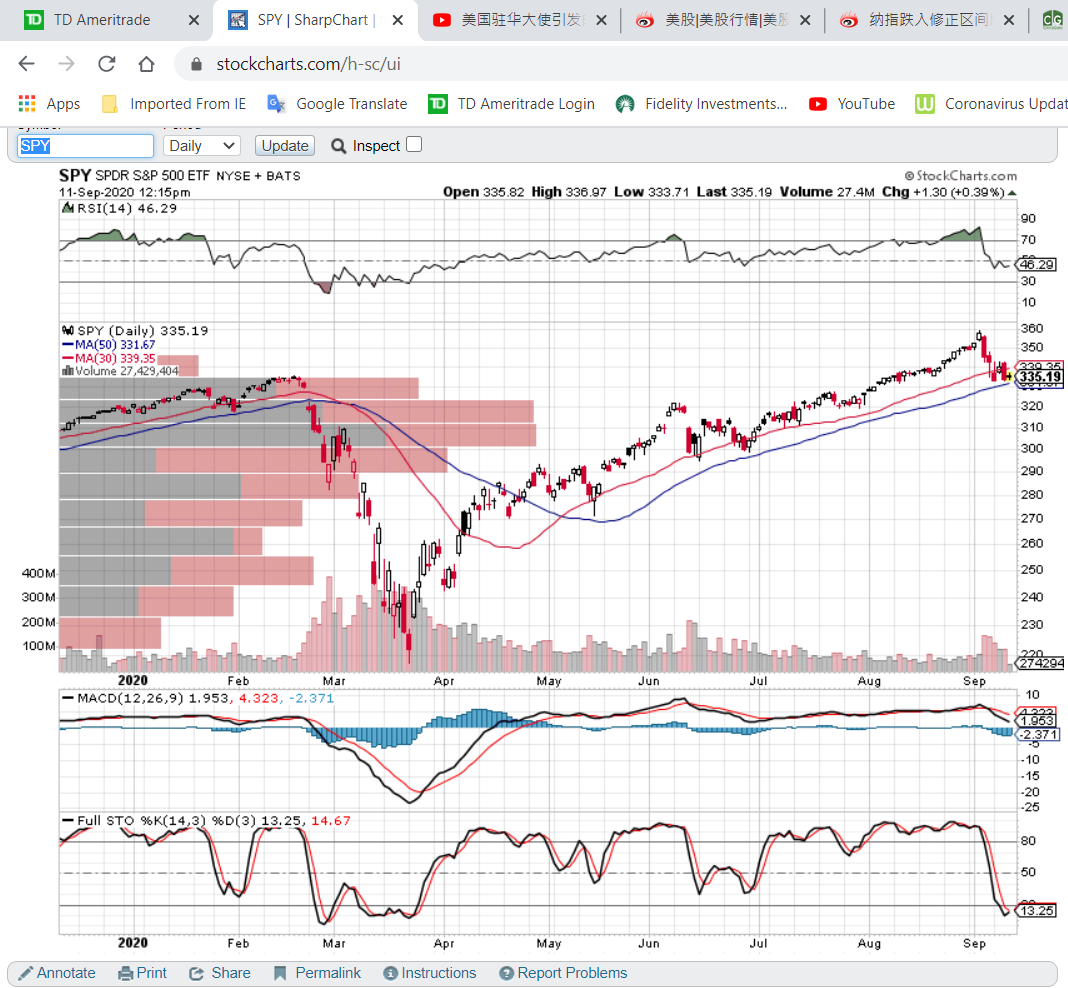Click the Inspect magnifying glass icon
This screenshot has height=988, width=1068.
pyautogui.click(x=339, y=146)
